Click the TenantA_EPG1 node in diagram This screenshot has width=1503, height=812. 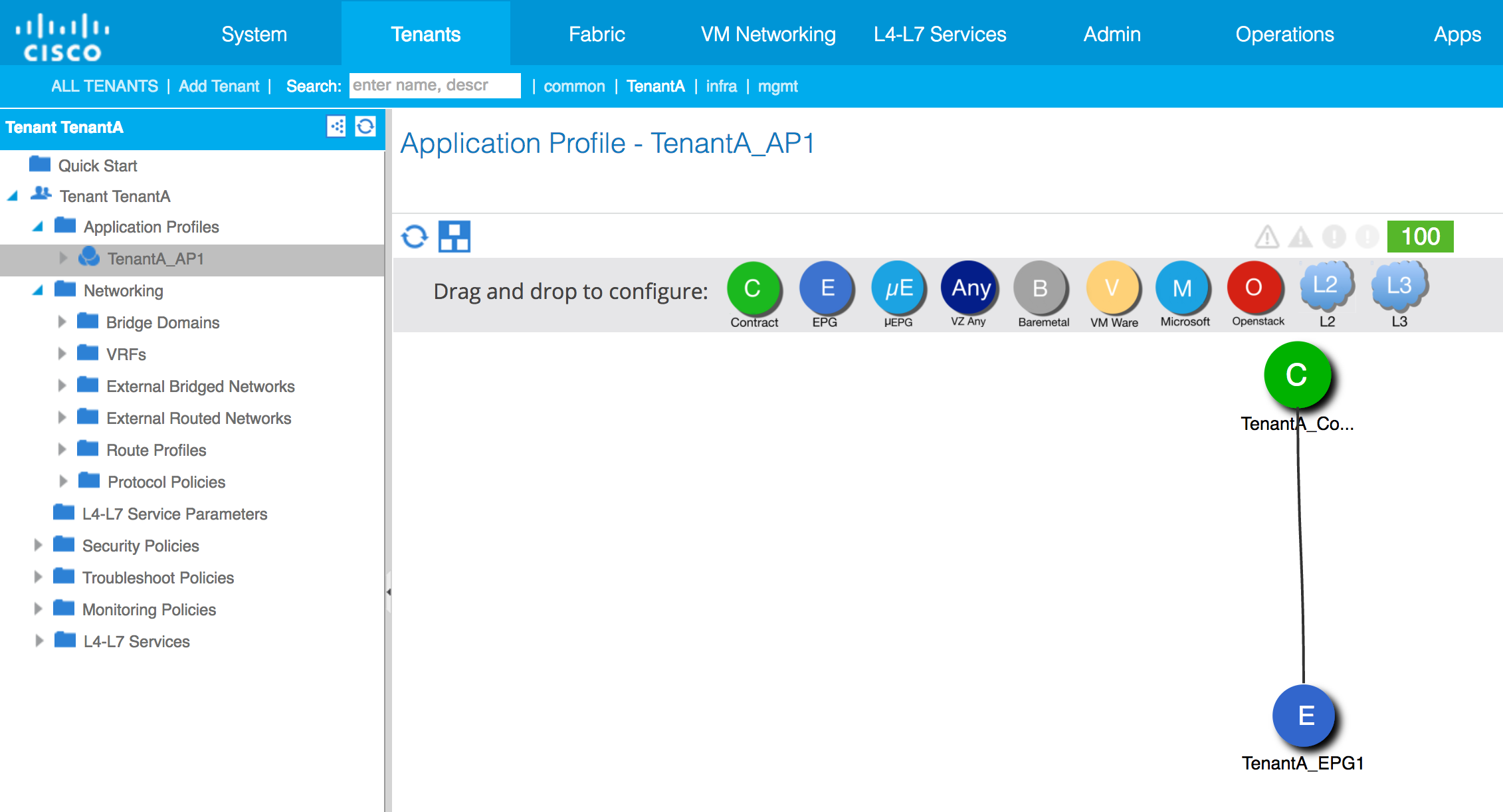[1305, 716]
